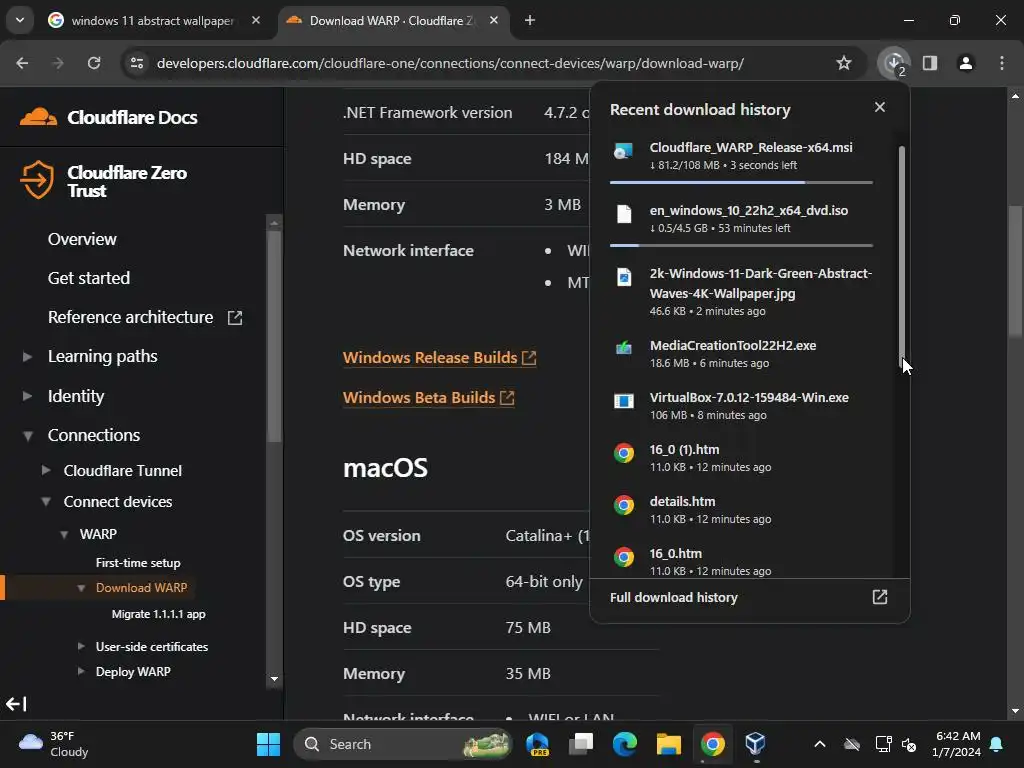
Task: Expand Identity section
Action: [x=27, y=396]
